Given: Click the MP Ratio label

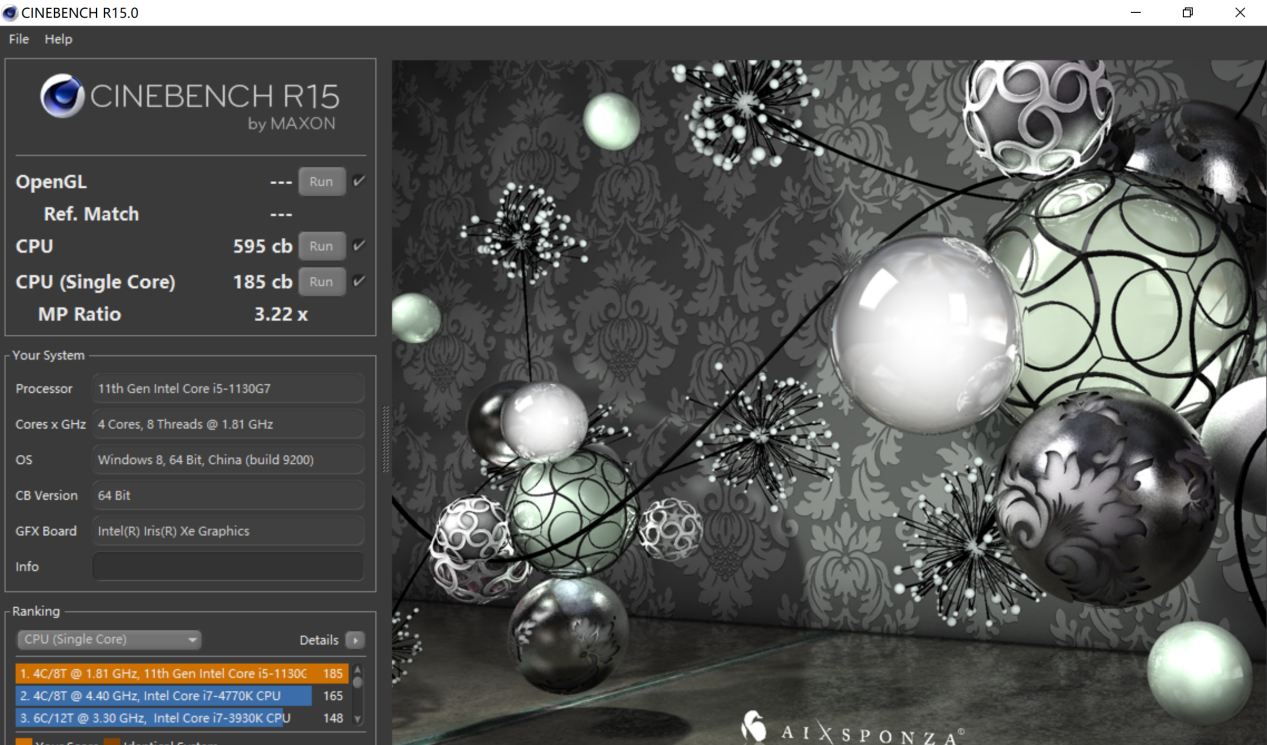Looking at the screenshot, I should (x=79, y=314).
